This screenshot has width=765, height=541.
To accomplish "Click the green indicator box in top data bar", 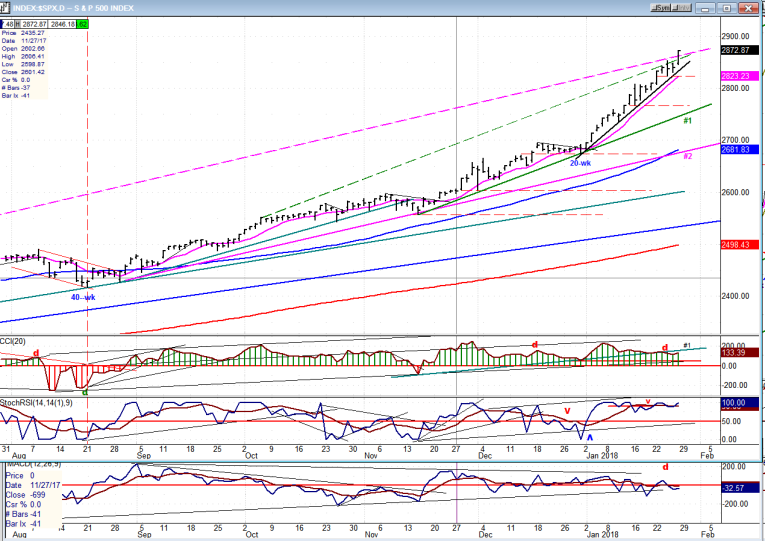I will tap(82, 21).
